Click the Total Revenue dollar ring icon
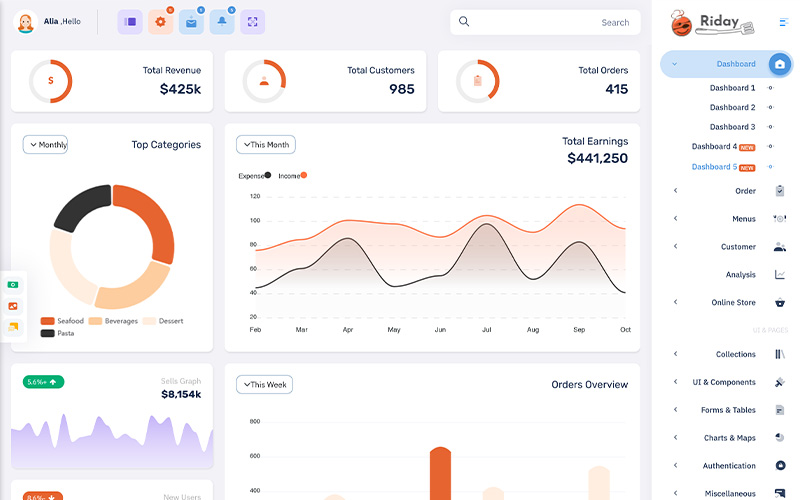Viewport: 800px width, 500px height. tap(51, 81)
